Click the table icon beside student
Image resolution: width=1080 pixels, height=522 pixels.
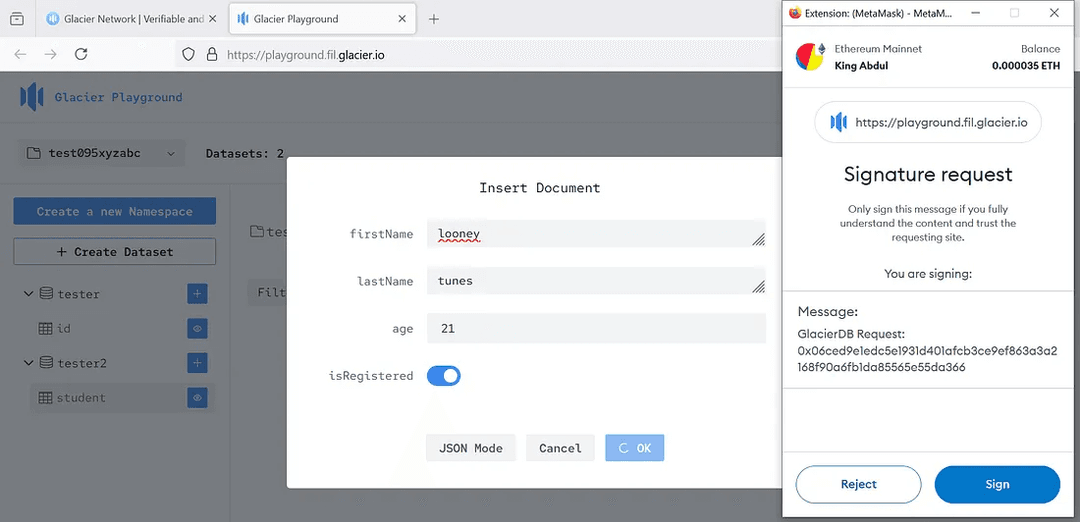click(x=45, y=397)
